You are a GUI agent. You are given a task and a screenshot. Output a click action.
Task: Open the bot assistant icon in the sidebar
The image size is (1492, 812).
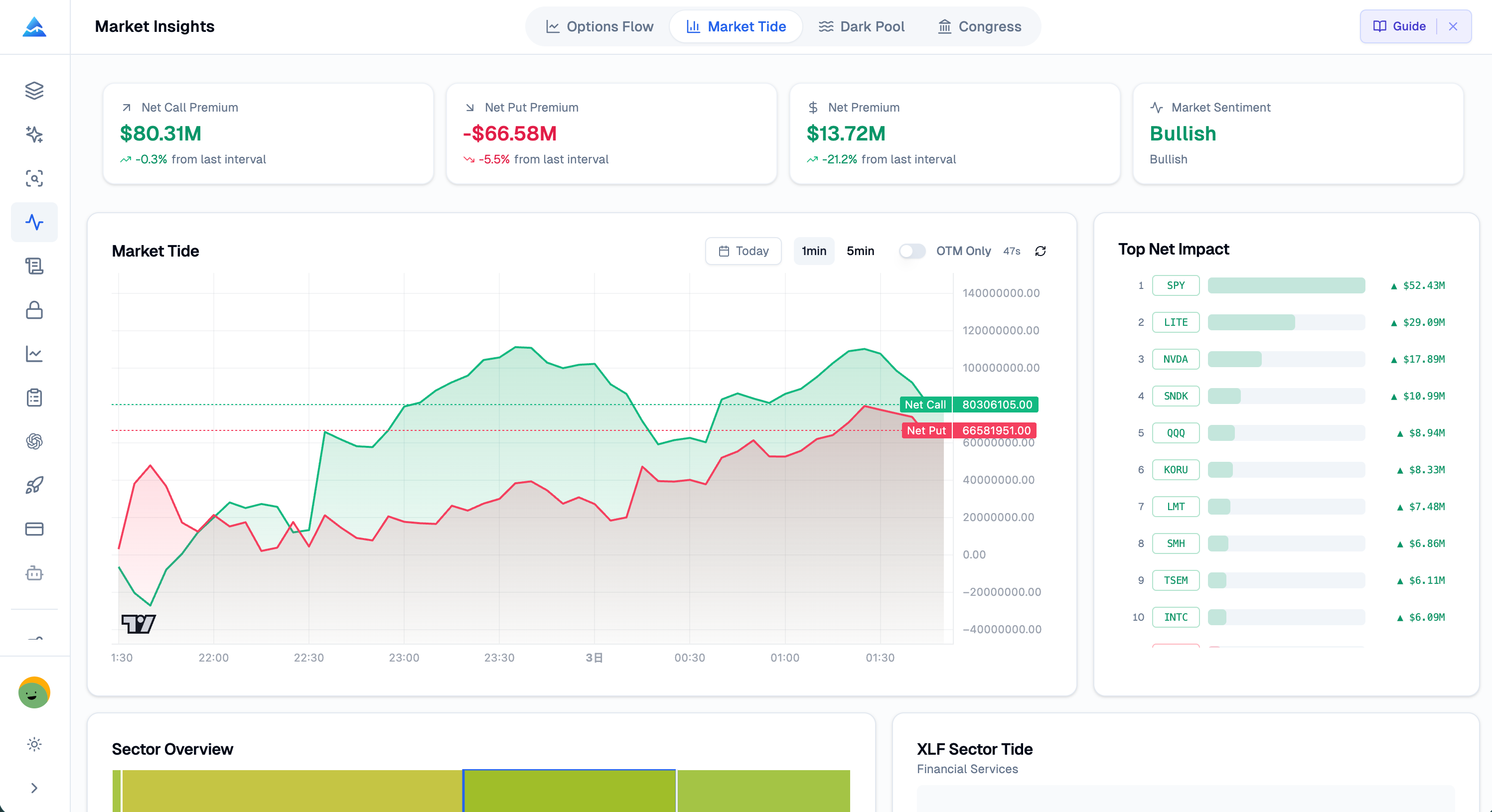click(34, 573)
